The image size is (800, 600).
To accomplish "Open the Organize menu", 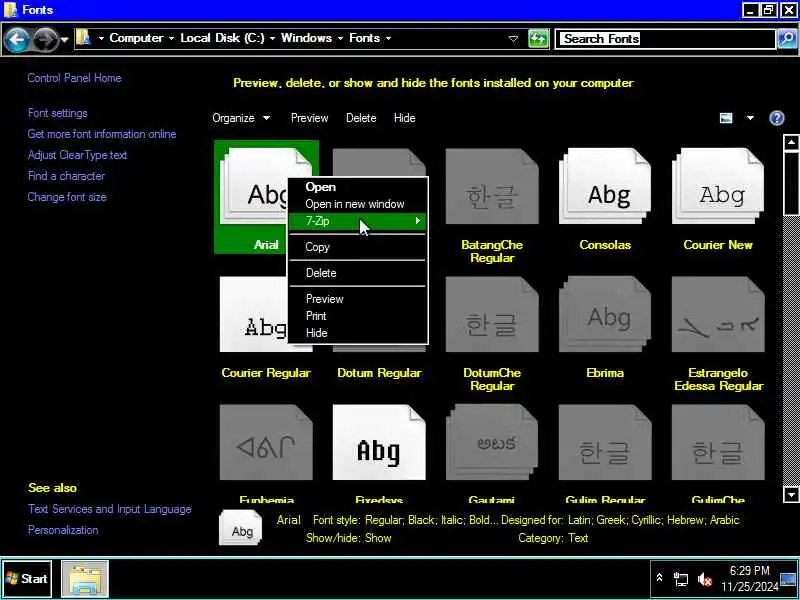I will tap(241, 118).
